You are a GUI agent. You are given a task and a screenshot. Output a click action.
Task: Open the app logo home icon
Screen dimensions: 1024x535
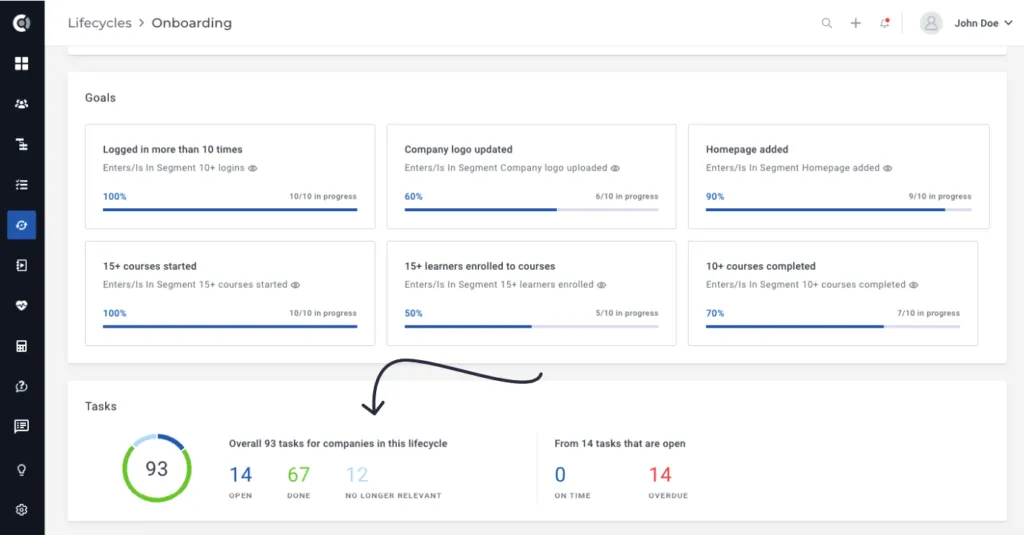coord(22,24)
